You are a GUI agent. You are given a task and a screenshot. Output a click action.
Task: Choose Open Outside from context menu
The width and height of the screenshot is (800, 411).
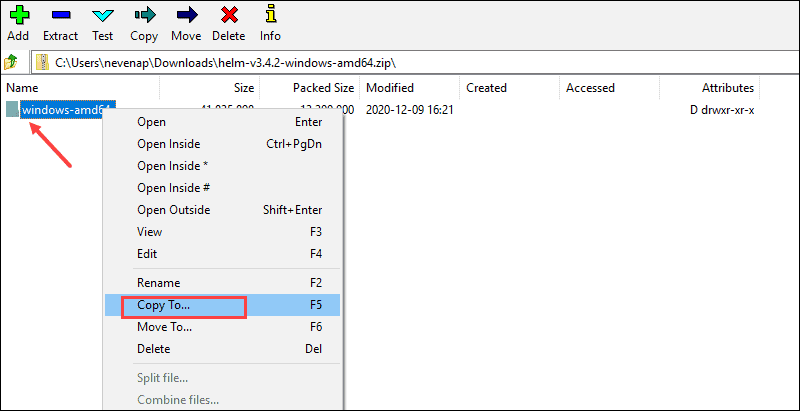click(x=222, y=210)
